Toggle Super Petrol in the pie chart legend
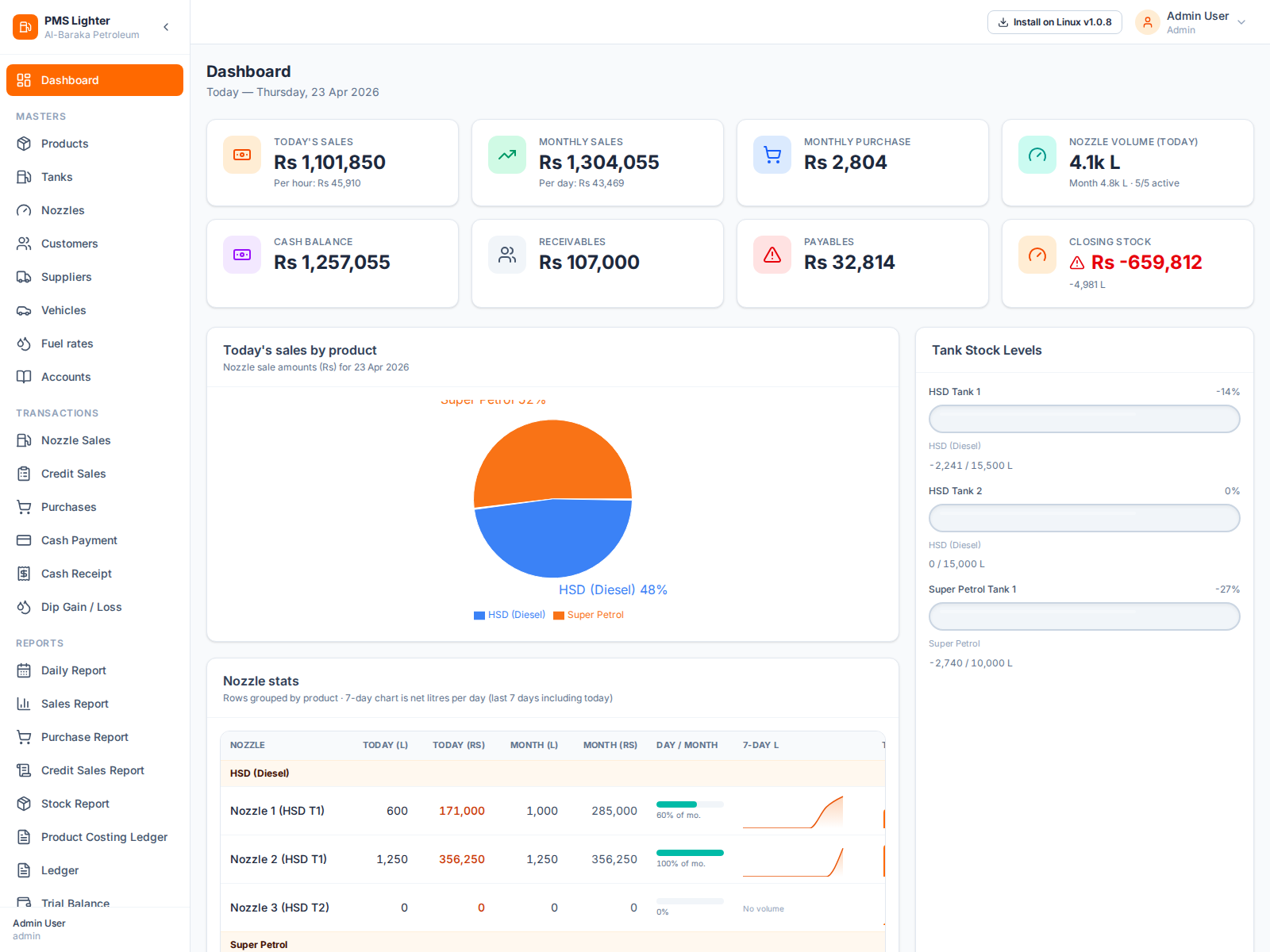Screen dimensions: 1270x952 coord(588,615)
